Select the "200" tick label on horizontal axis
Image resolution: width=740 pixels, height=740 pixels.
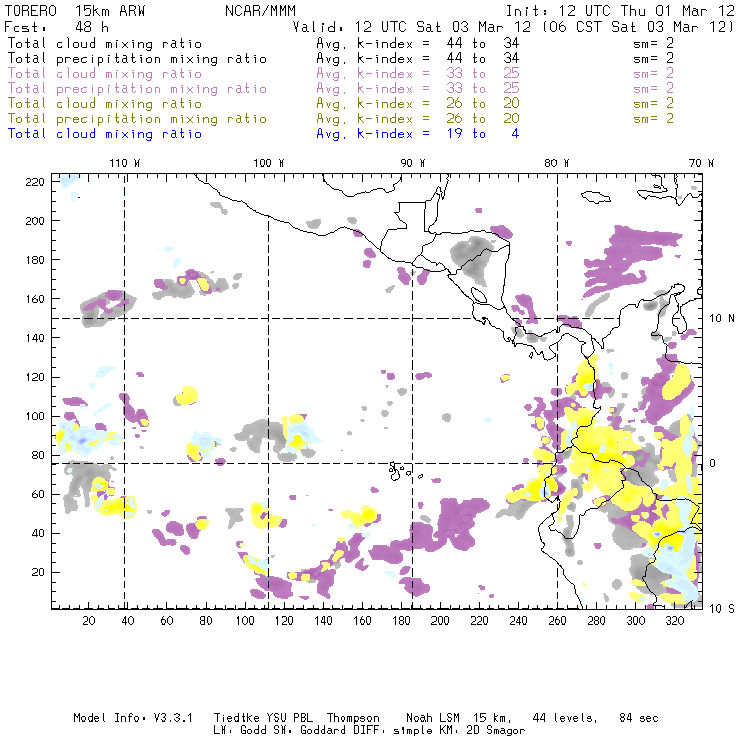tap(440, 621)
